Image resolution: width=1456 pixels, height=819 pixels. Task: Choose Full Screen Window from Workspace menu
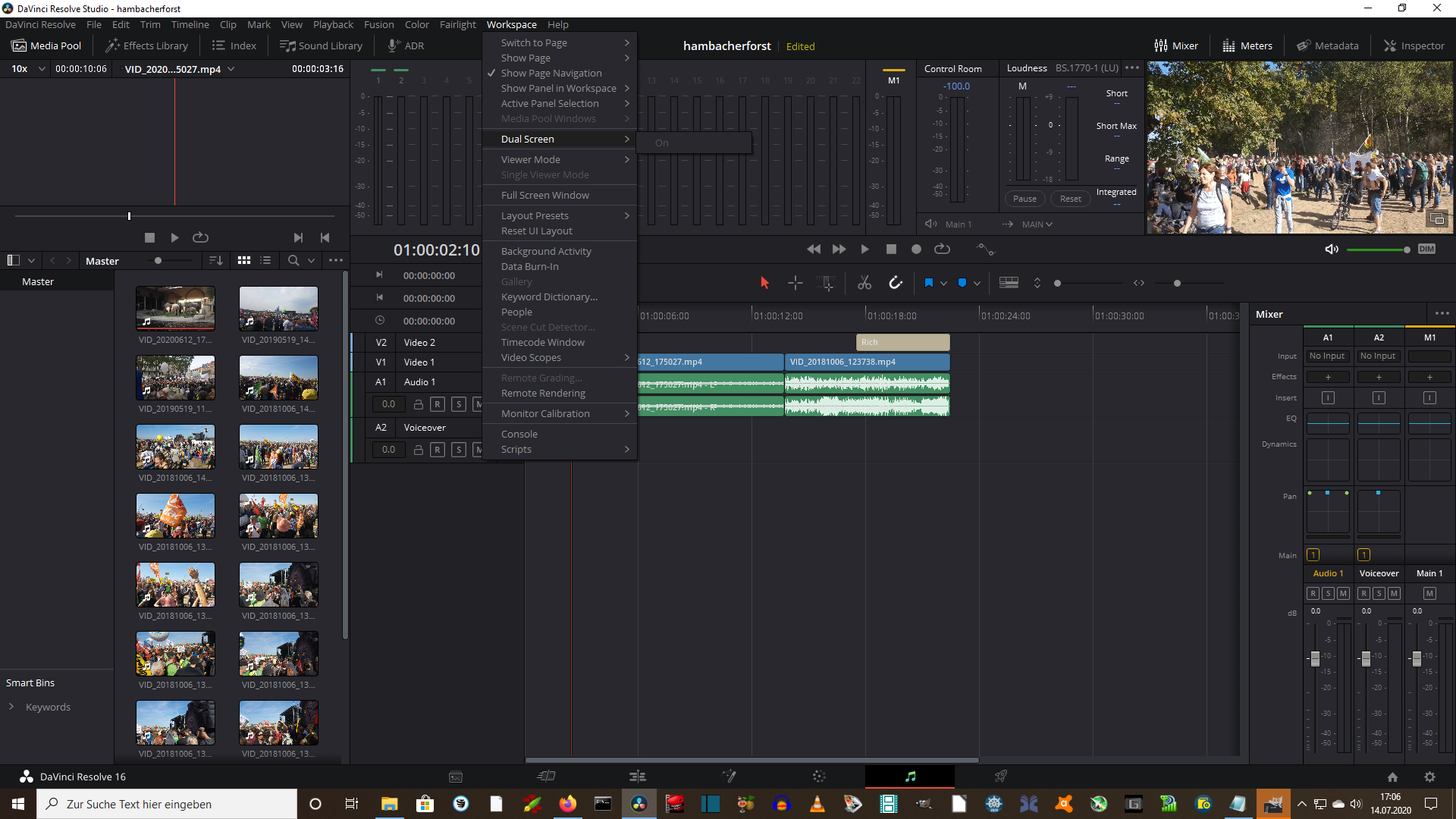click(559, 195)
